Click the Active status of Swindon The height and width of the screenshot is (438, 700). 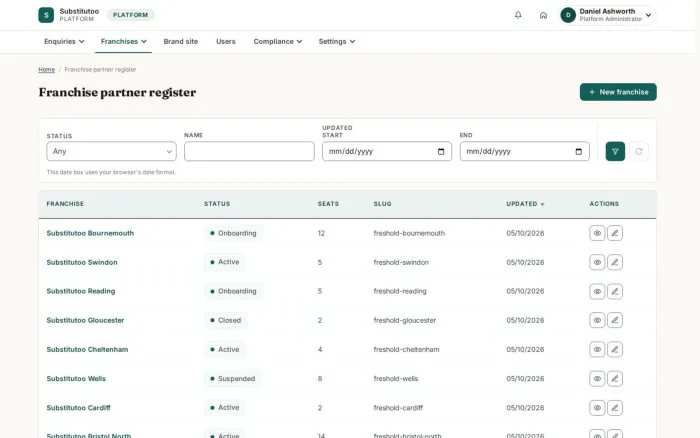point(225,262)
